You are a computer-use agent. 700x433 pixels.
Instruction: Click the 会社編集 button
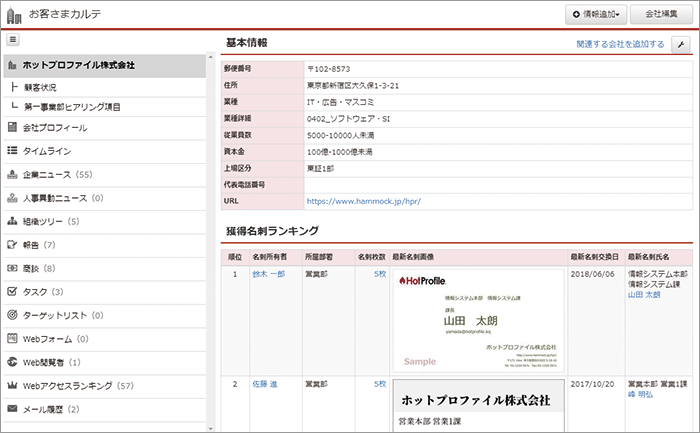[661, 15]
